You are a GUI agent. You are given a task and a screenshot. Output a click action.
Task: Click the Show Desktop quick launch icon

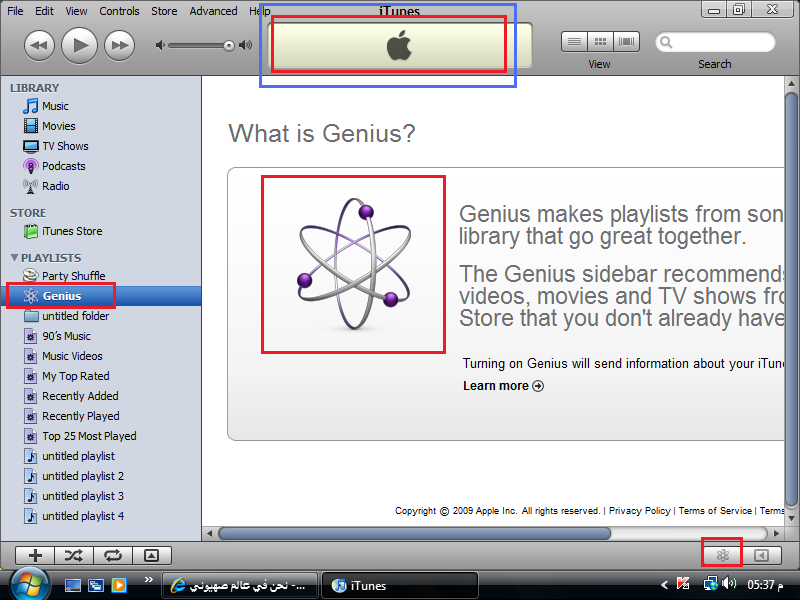pyautogui.click(x=72, y=585)
